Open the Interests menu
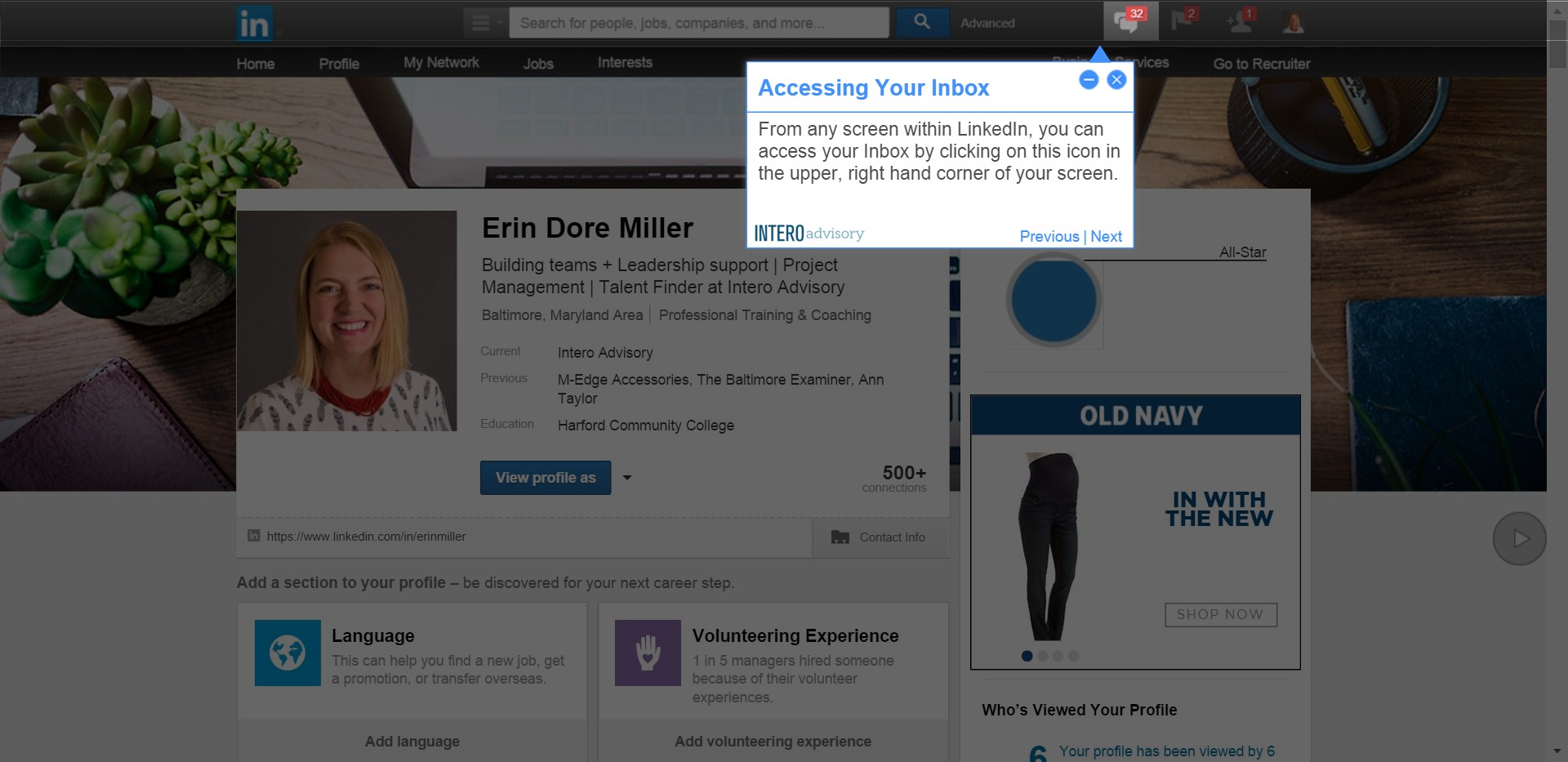The image size is (1568, 762). click(625, 63)
